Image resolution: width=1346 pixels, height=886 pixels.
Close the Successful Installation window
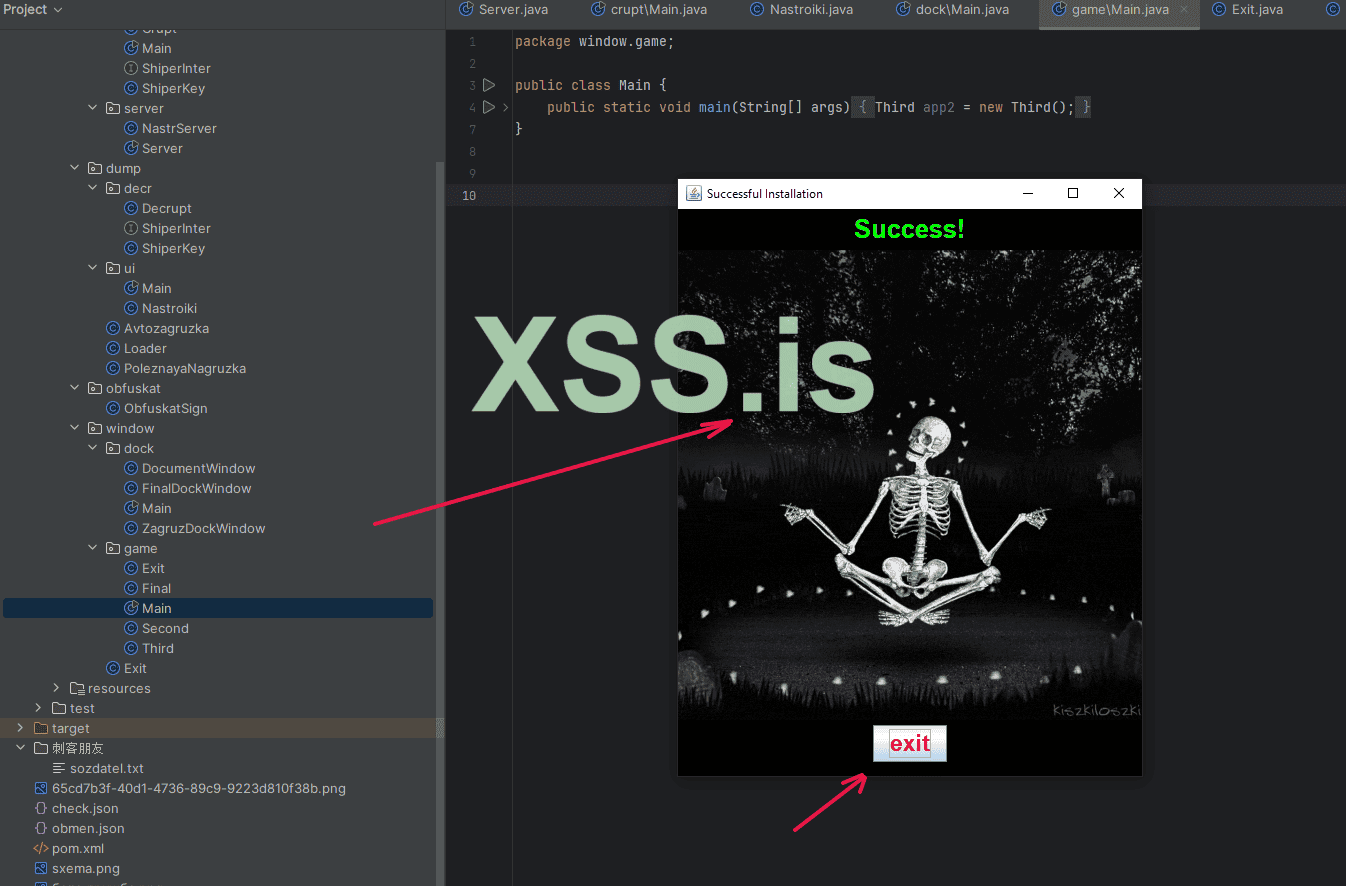click(x=1119, y=193)
